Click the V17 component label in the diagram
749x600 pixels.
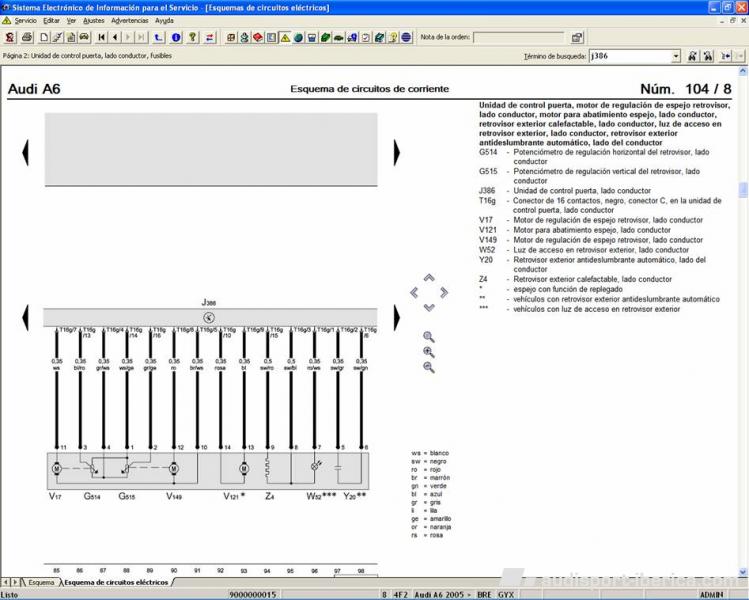(x=55, y=496)
